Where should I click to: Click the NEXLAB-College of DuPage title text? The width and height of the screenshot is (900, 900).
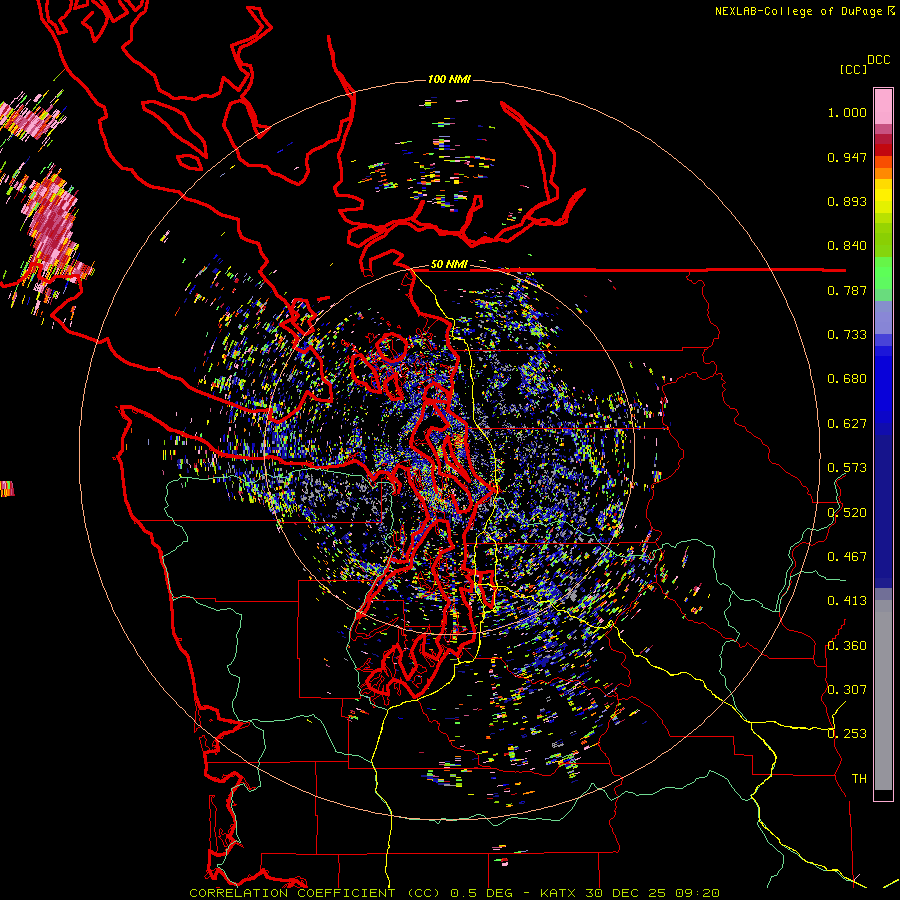click(x=798, y=11)
